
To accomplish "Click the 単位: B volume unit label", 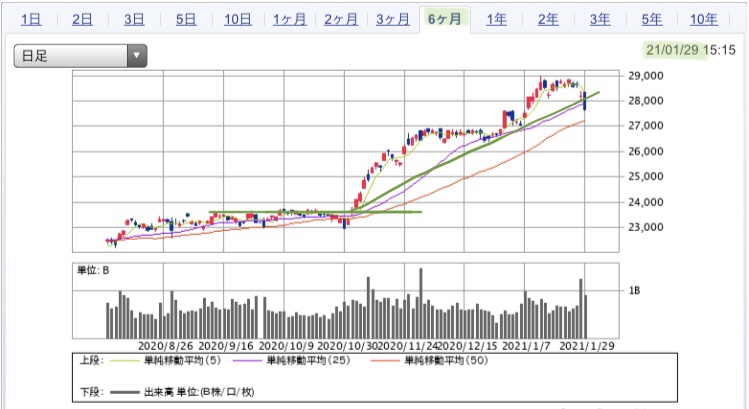I will pyautogui.click(x=93, y=270).
